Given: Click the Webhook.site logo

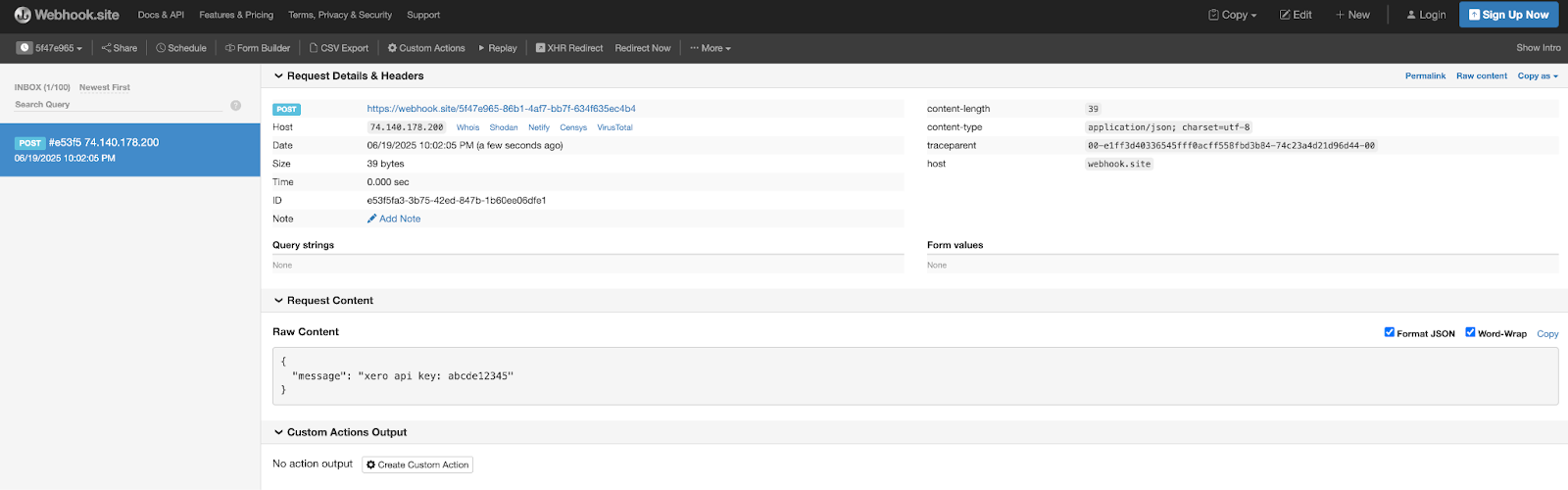Looking at the screenshot, I should pyautogui.click(x=67, y=15).
